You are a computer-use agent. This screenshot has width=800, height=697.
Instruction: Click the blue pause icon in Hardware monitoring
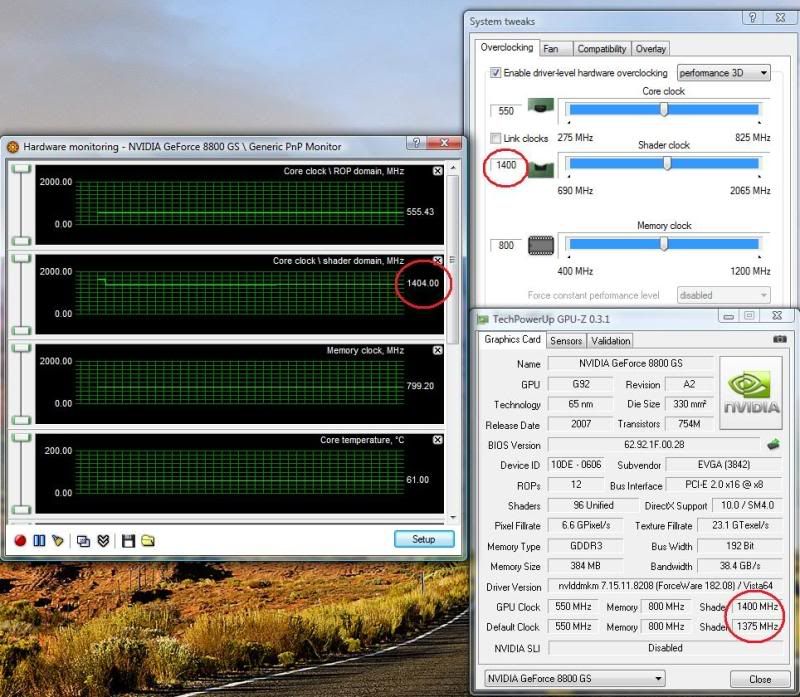click(x=39, y=540)
